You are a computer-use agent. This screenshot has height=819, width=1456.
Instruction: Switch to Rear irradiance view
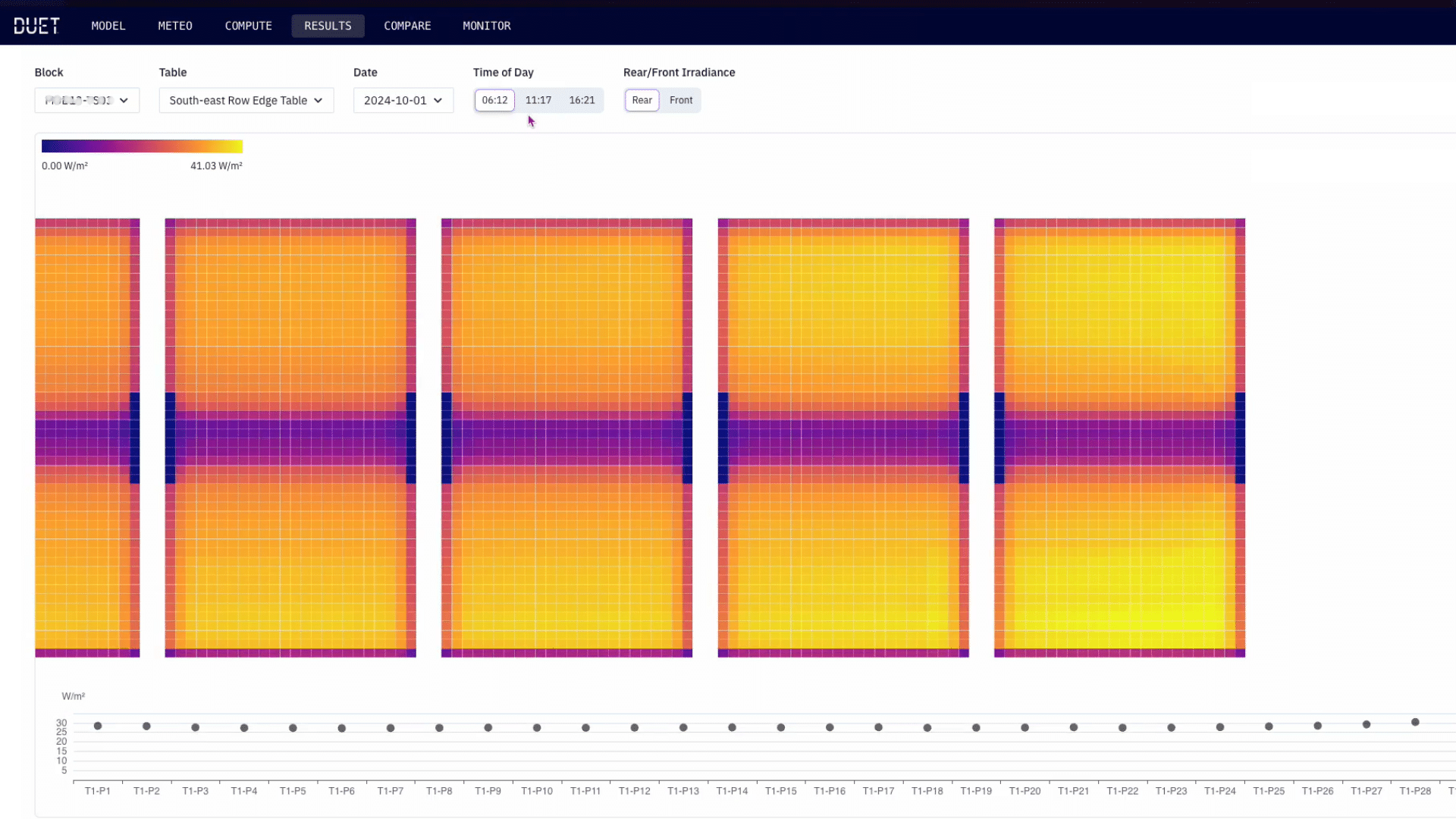642,100
